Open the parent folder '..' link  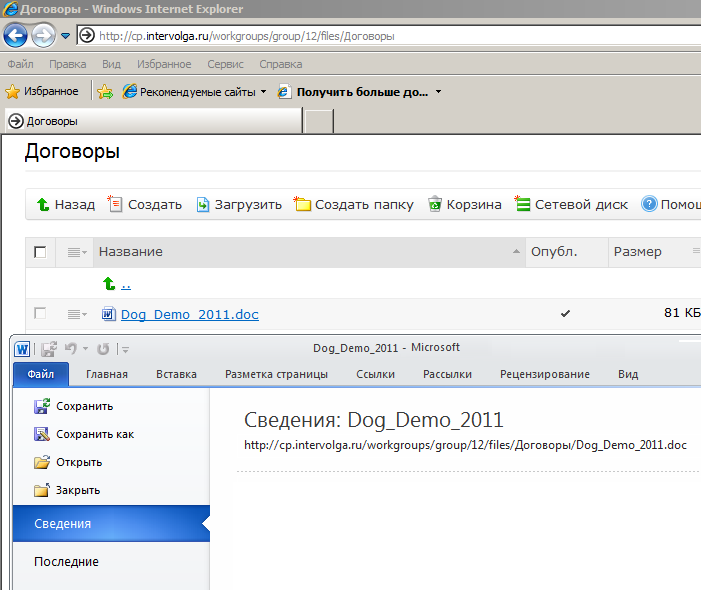point(126,285)
